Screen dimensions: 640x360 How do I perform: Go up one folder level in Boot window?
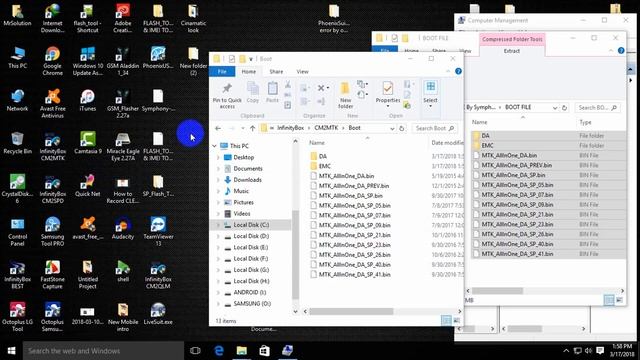point(252,128)
